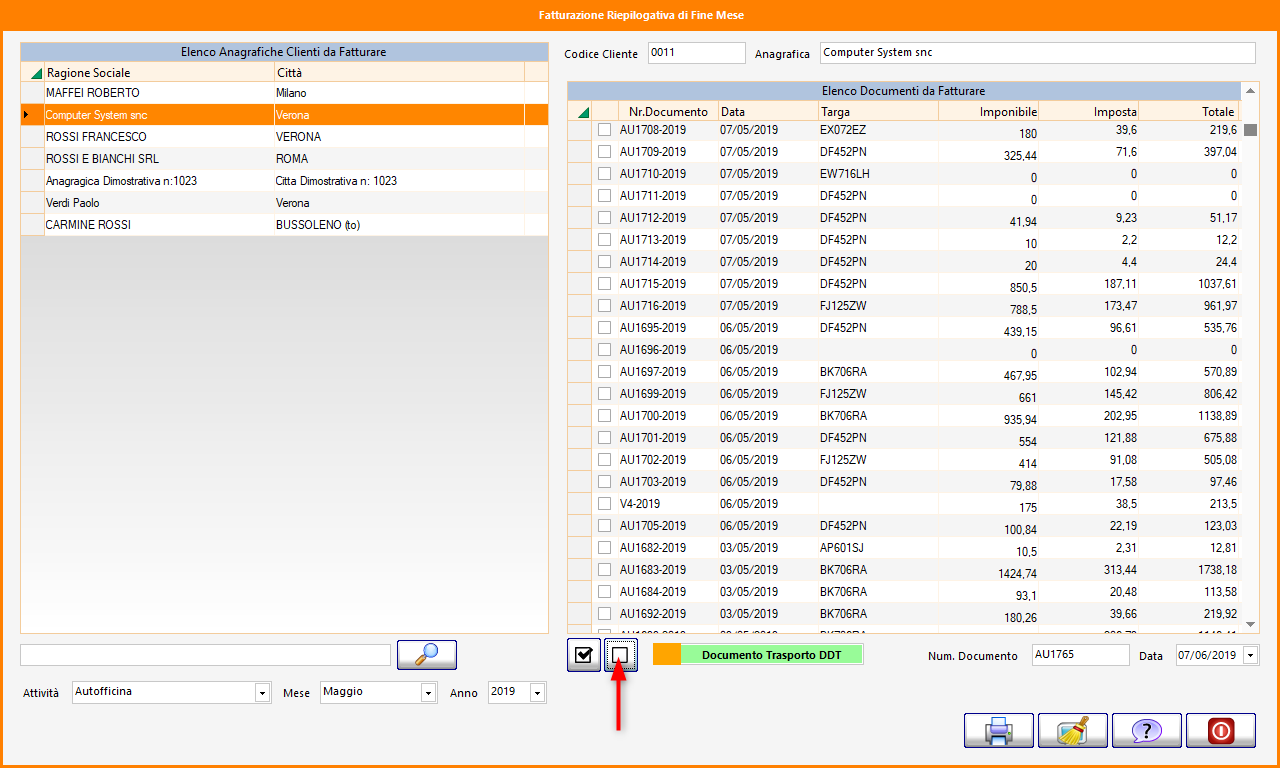Viewport: 1280px width, 768px height.
Task: Sort by the Città column header
Action: (x=399, y=73)
